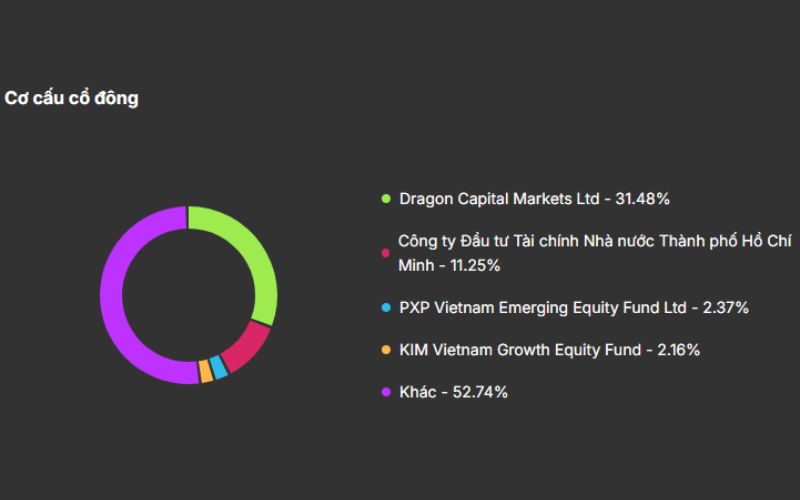Select the KIM Vietnam Growth Equity Fund name

tap(520, 350)
